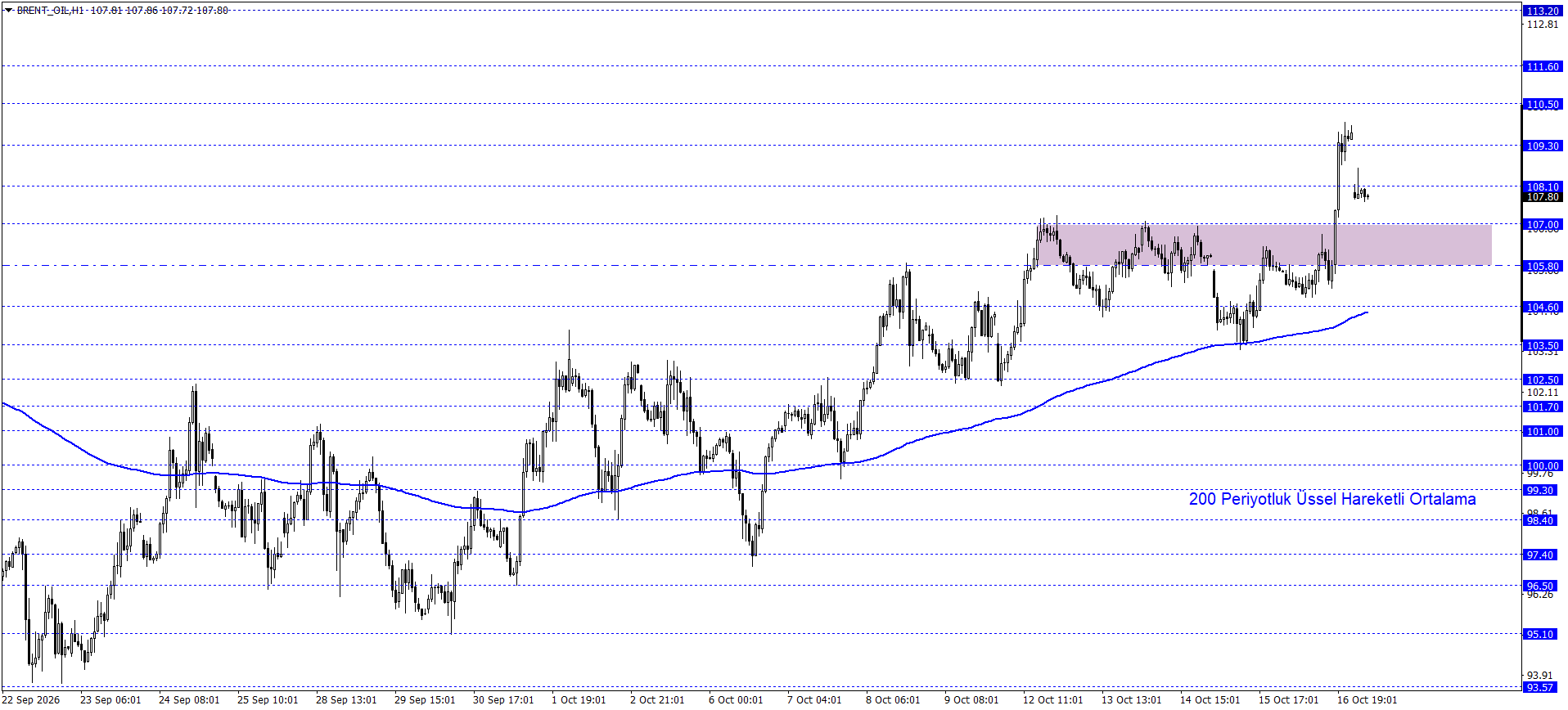Image resolution: width=1568 pixels, height=710 pixels.
Task: Click the 29 Sep 15:01 time label
Action: (425, 699)
